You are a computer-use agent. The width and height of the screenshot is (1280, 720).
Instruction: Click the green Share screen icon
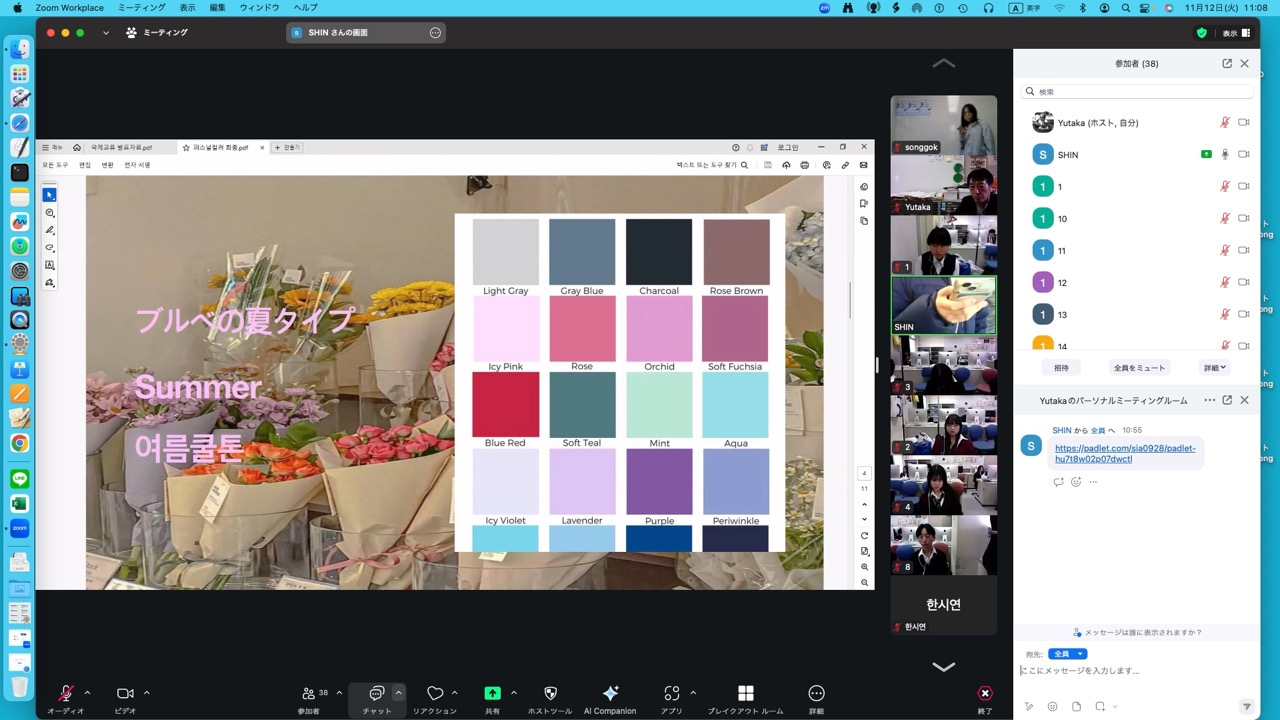pos(492,693)
